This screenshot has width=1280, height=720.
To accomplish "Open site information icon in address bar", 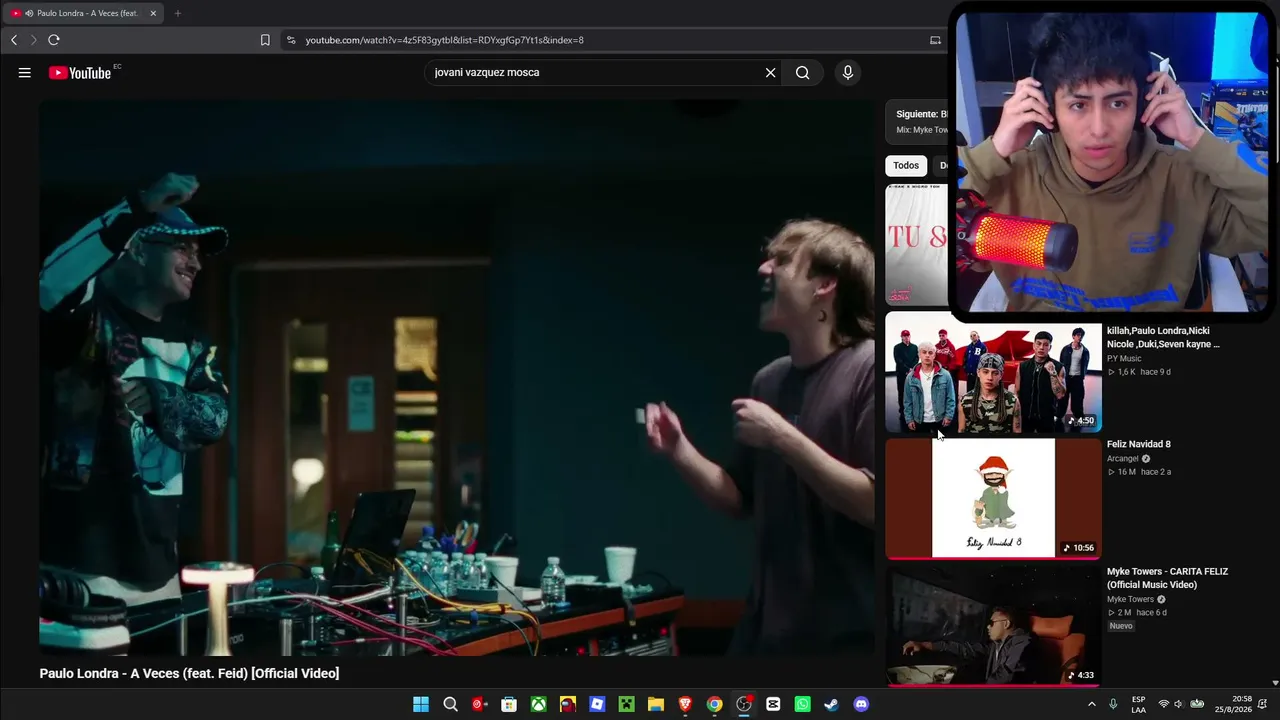I will click(291, 40).
